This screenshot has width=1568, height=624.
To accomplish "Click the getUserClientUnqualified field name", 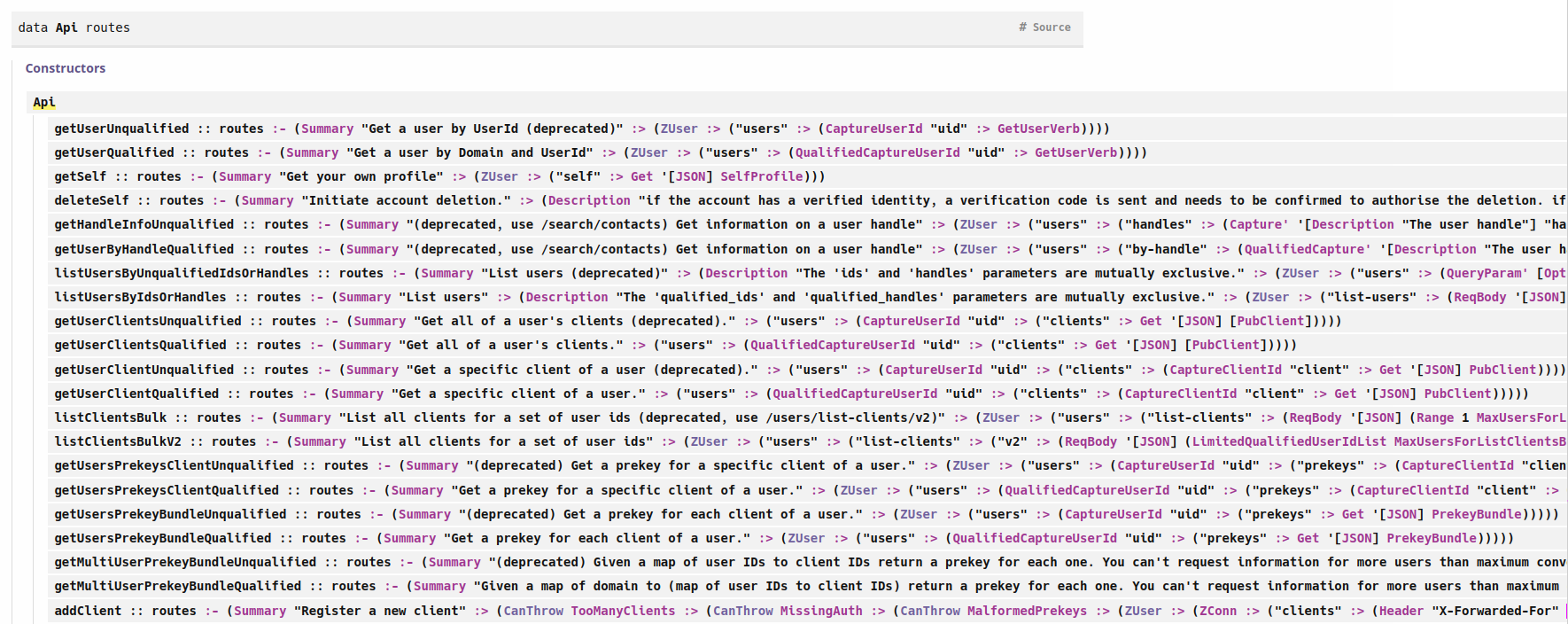I will click(144, 370).
